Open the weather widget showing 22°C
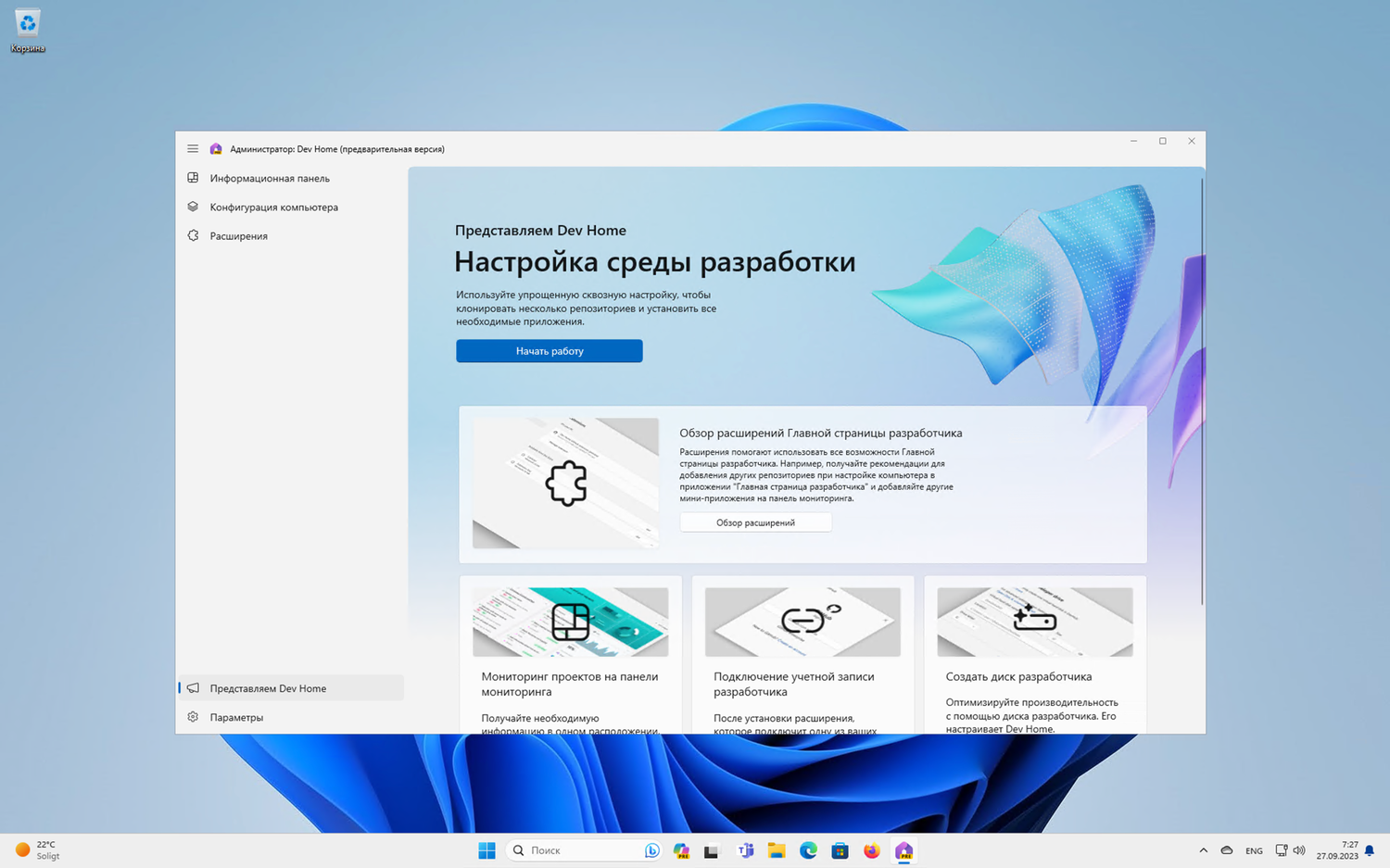The height and width of the screenshot is (868, 1390). 37,850
